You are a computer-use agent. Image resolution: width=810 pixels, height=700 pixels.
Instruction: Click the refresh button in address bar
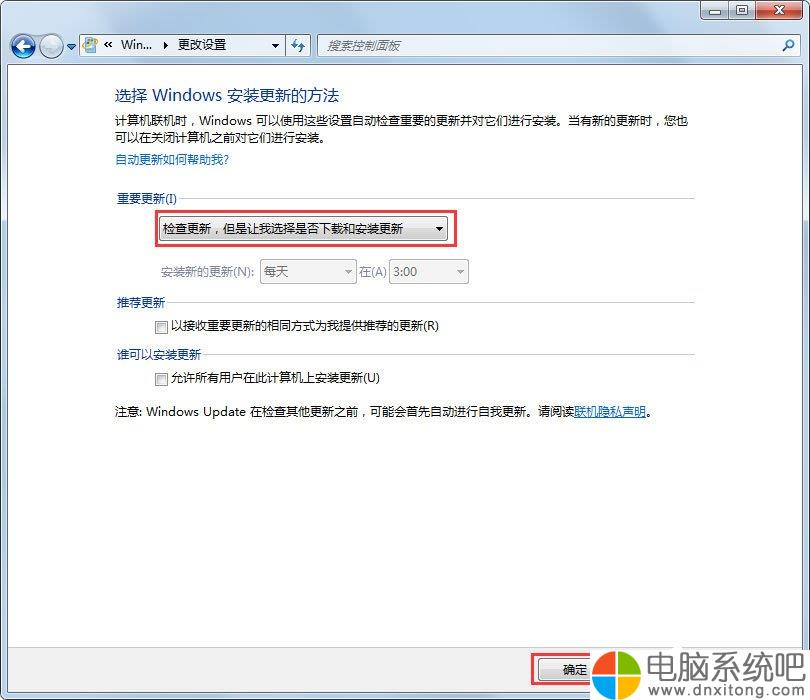(298, 45)
